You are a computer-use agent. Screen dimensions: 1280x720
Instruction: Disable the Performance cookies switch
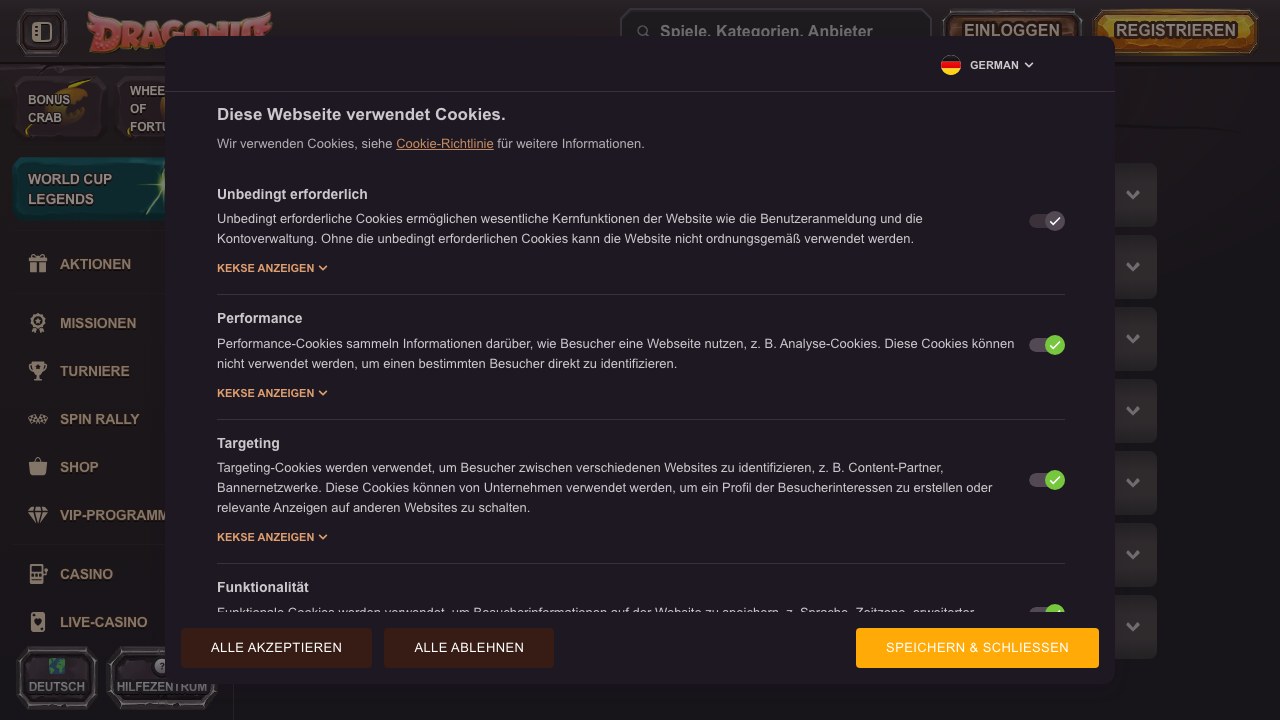click(1047, 345)
